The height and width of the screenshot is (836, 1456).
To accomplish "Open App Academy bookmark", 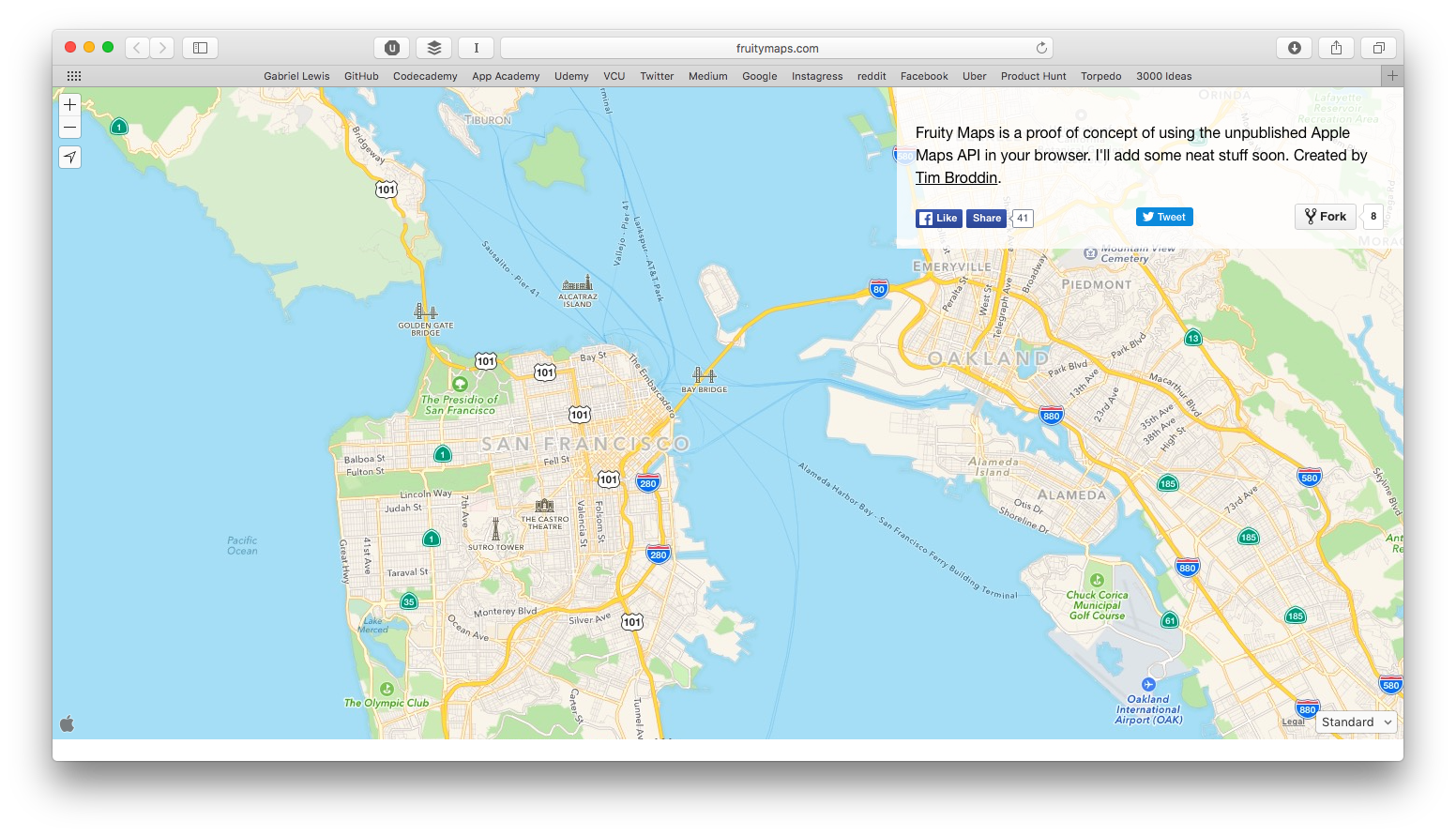I will [x=506, y=76].
